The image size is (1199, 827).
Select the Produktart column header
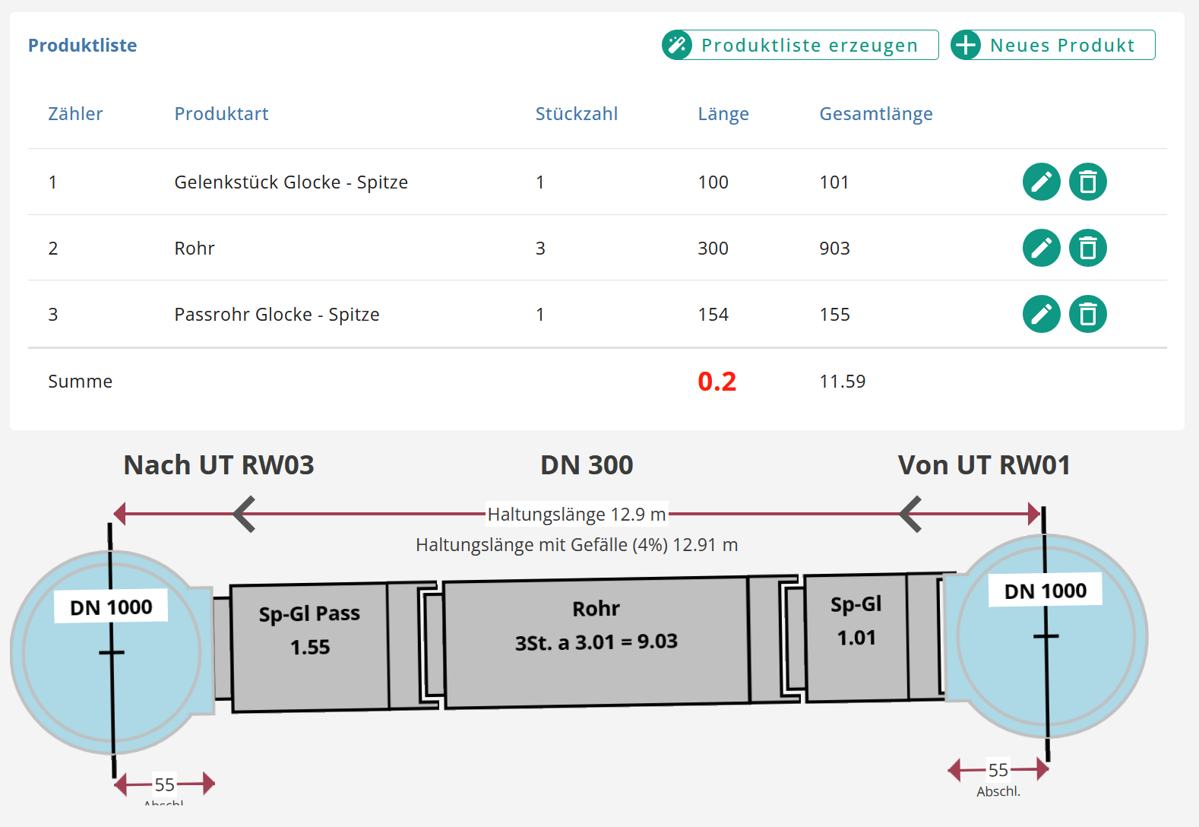coord(221,114)
